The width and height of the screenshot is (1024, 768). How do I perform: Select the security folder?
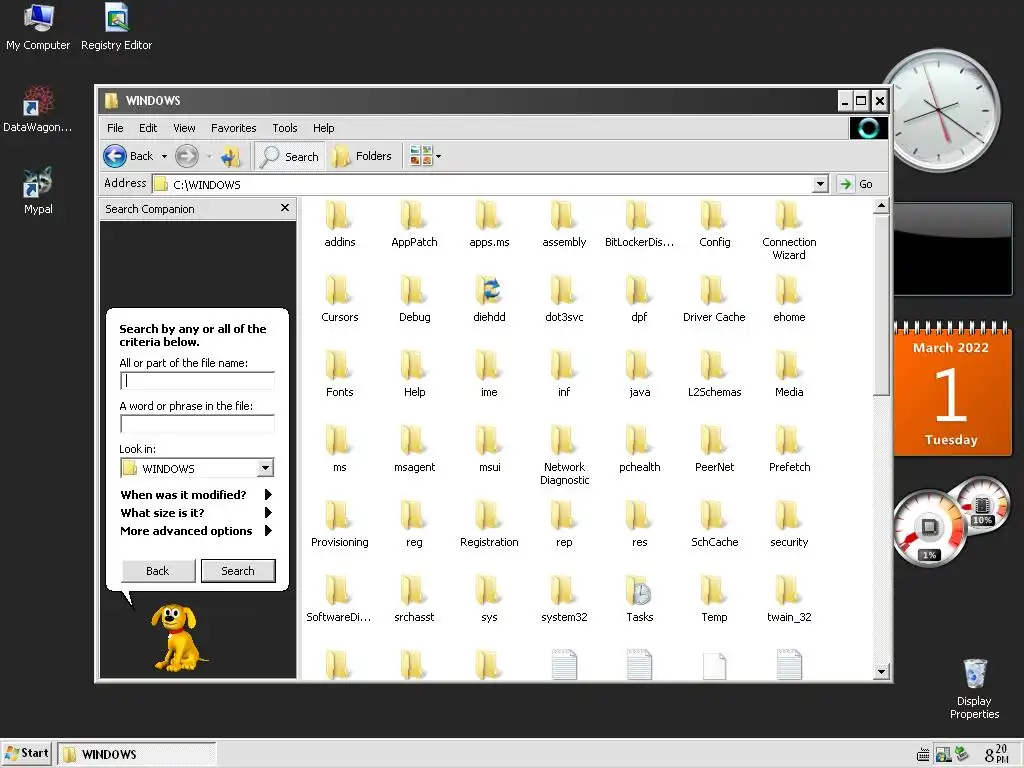click(789, 524)
